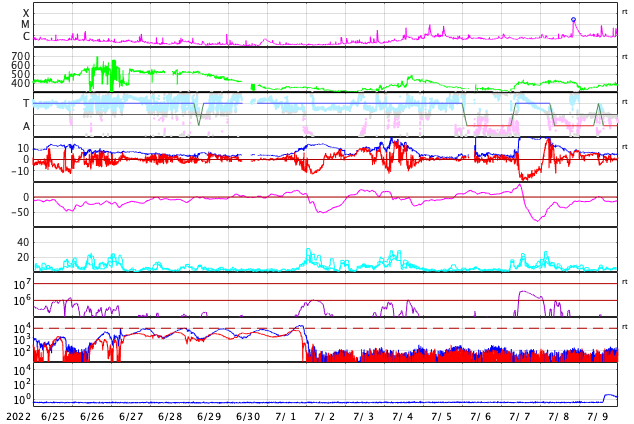The width and height of the screenshot is (634, 424).
Task: Click the rt label beside the X M C panel
Action: pos(625,12)
